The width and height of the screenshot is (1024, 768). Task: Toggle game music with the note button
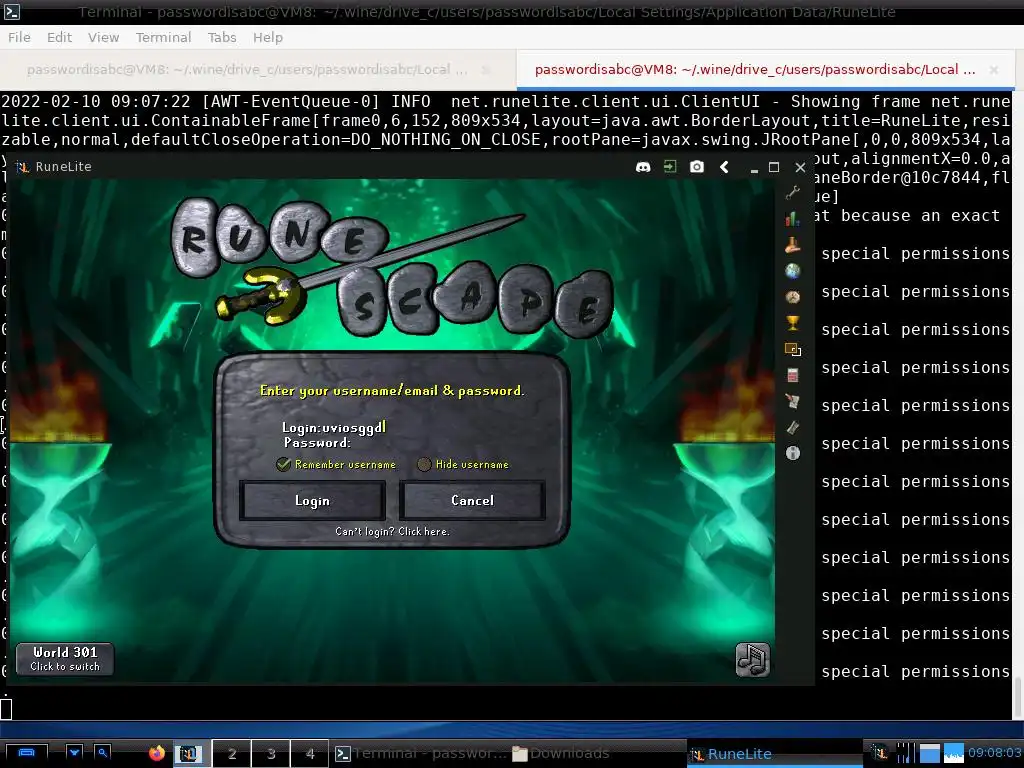752,660
